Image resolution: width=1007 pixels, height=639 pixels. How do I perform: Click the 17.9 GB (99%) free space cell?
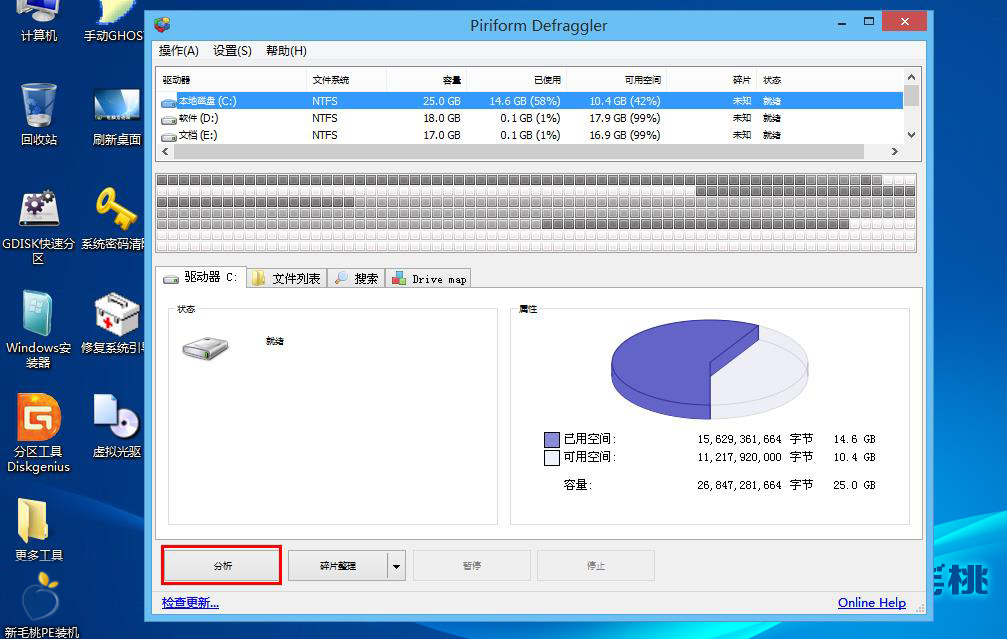[624, 118]
